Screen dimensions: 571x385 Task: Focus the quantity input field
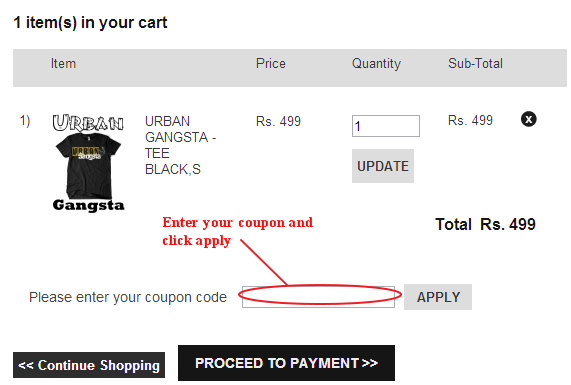[x=386, y=126]
